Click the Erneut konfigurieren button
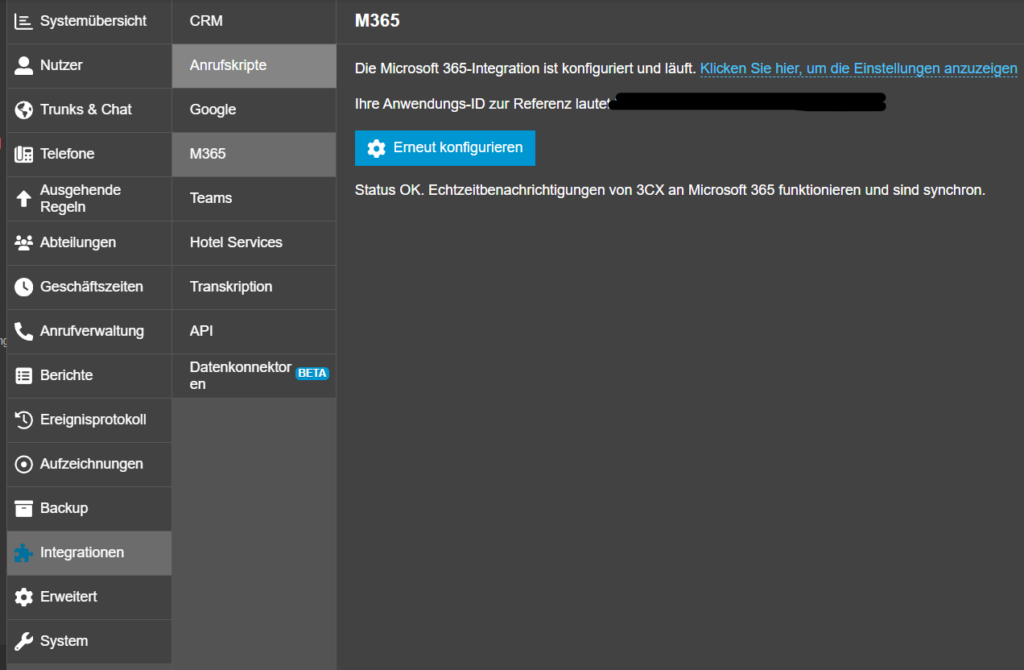Viewport: 1024px width, 670px height. 445,148
